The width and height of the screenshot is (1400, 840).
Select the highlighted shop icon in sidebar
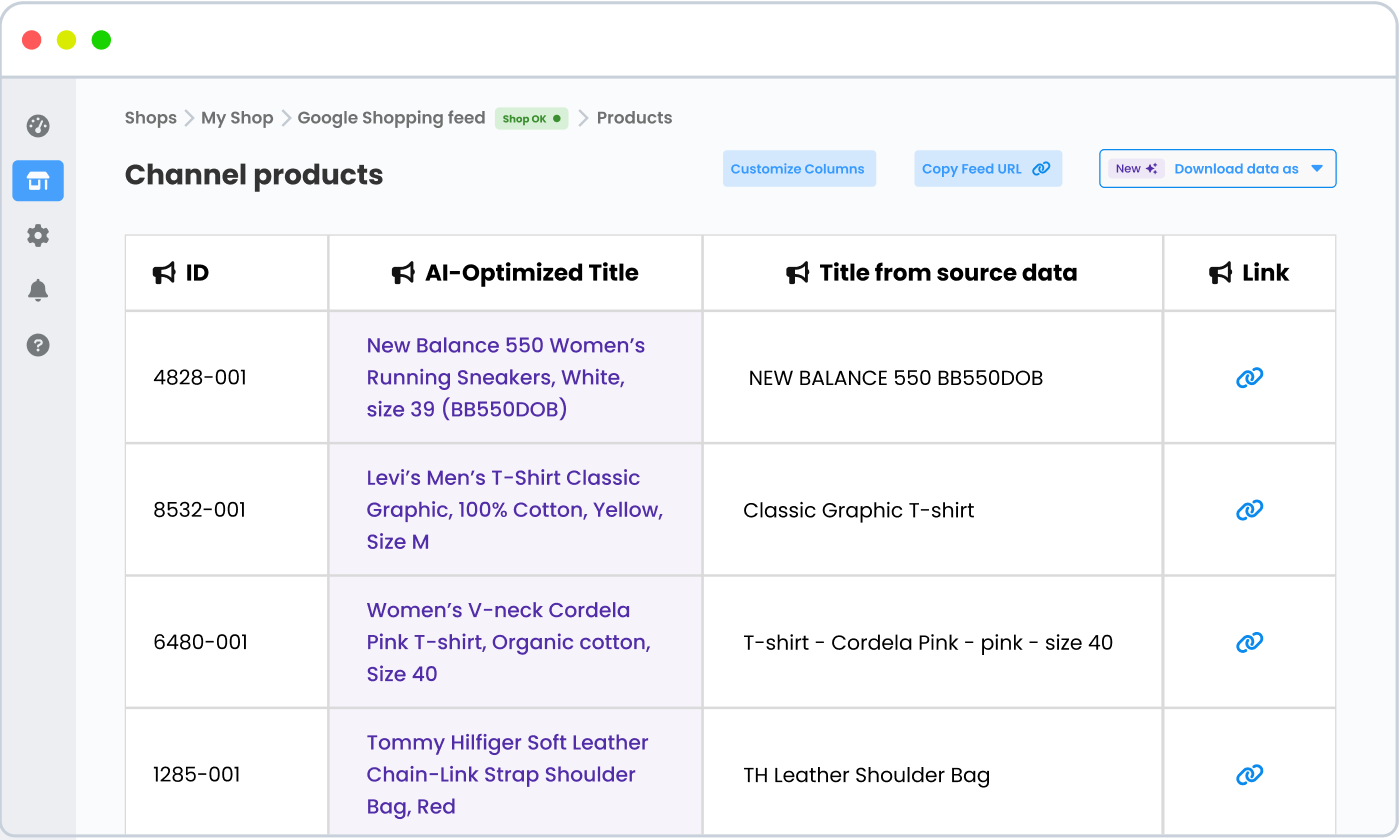click(x=37, y=181)
